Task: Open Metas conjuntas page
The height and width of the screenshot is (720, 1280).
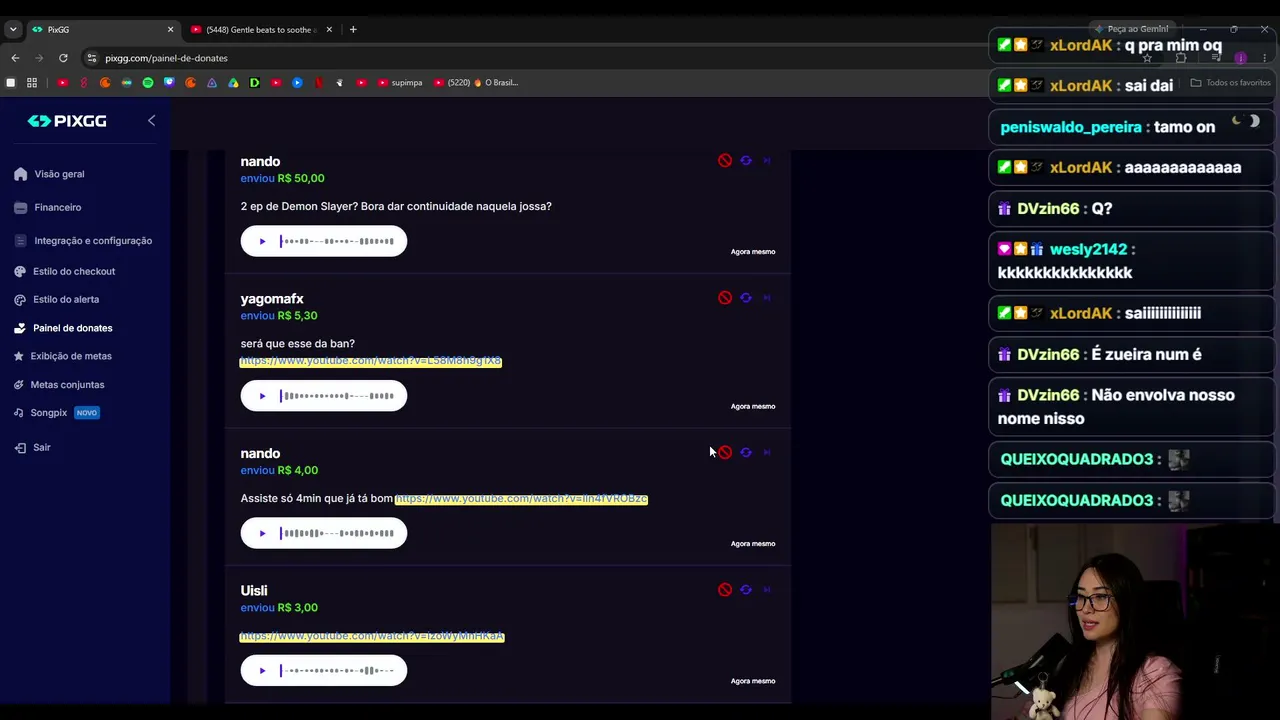Action: (59, 385)
